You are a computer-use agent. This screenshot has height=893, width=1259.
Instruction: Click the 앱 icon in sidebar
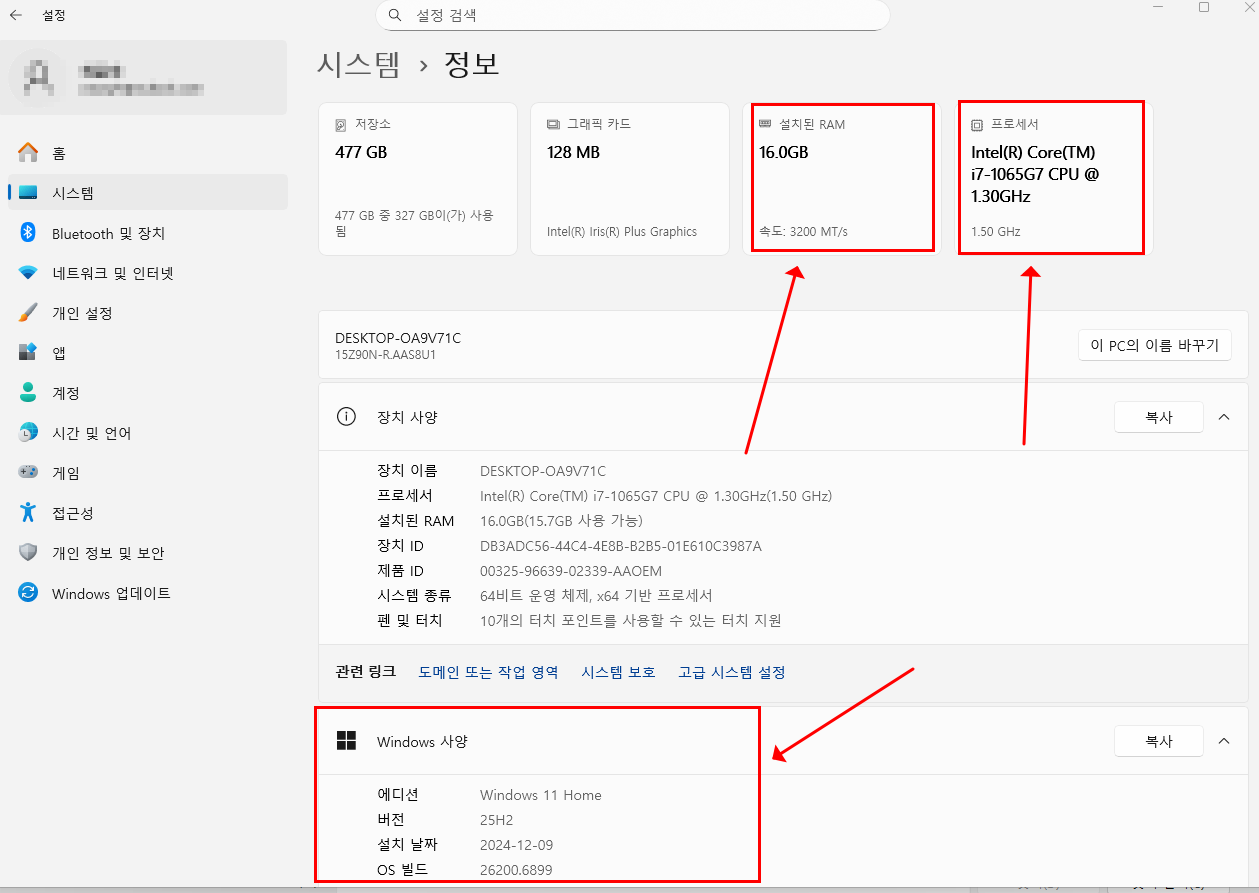coord(28,353)
